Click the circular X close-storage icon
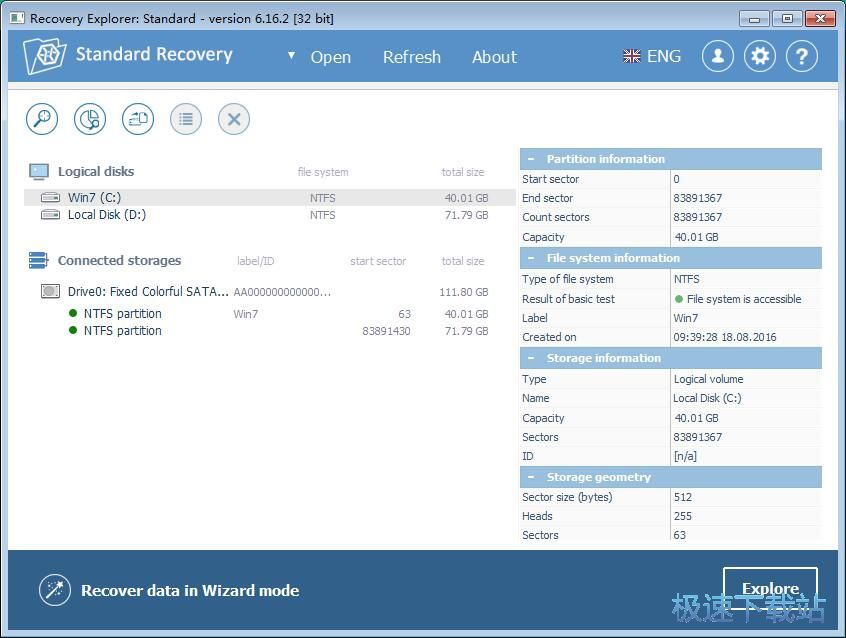This screenshot has width=846, height=638. pyautogui.click(x=234, y=119)
